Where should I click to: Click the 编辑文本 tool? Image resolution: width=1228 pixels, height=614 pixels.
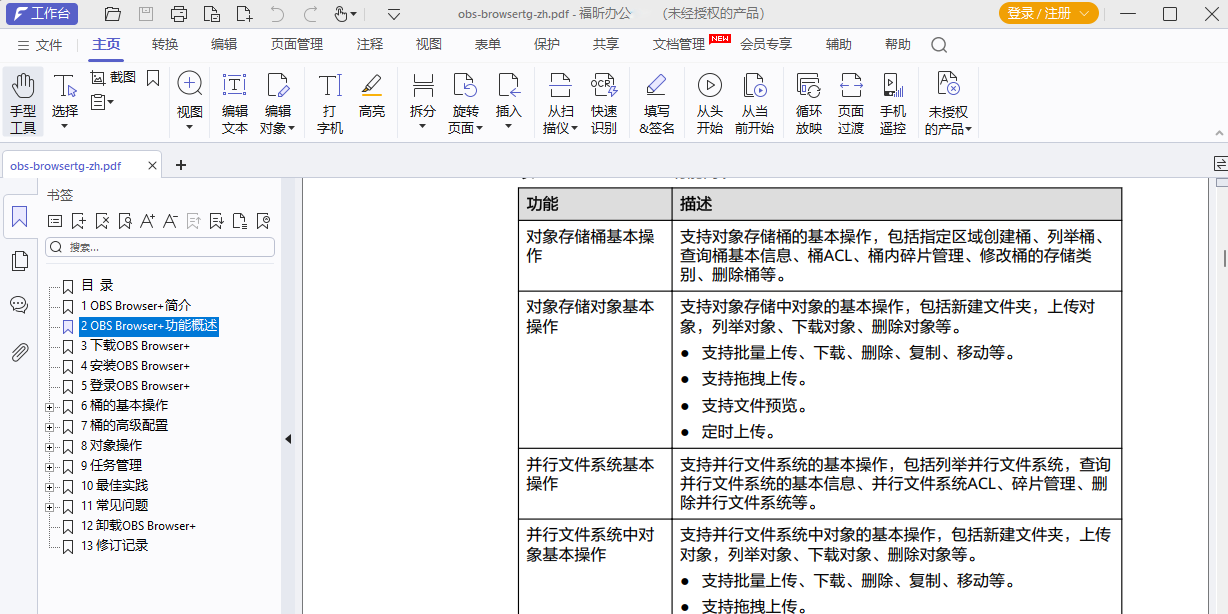click(x=235, y=103)
